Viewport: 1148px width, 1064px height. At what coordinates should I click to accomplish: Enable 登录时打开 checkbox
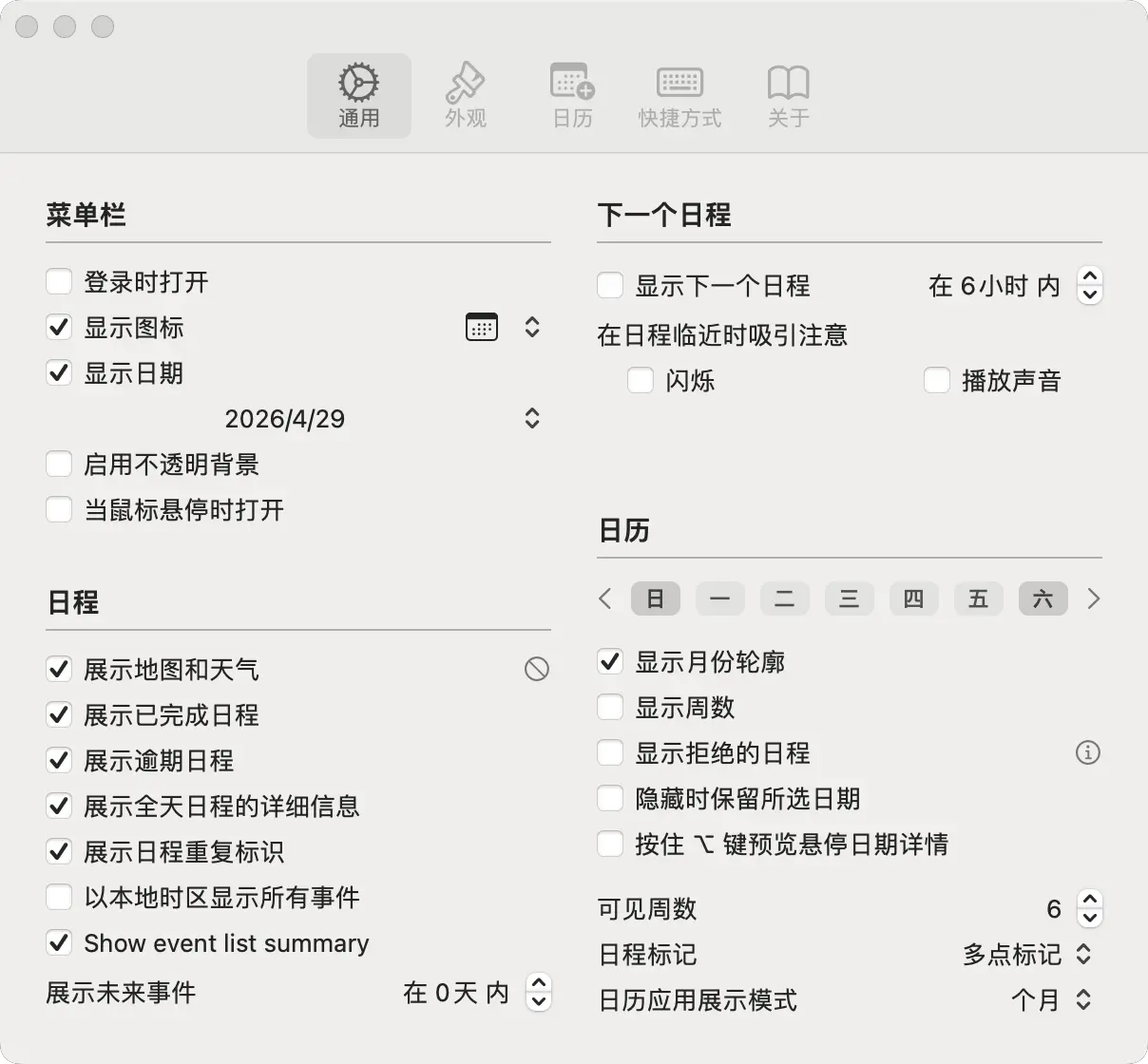(59, 282)
